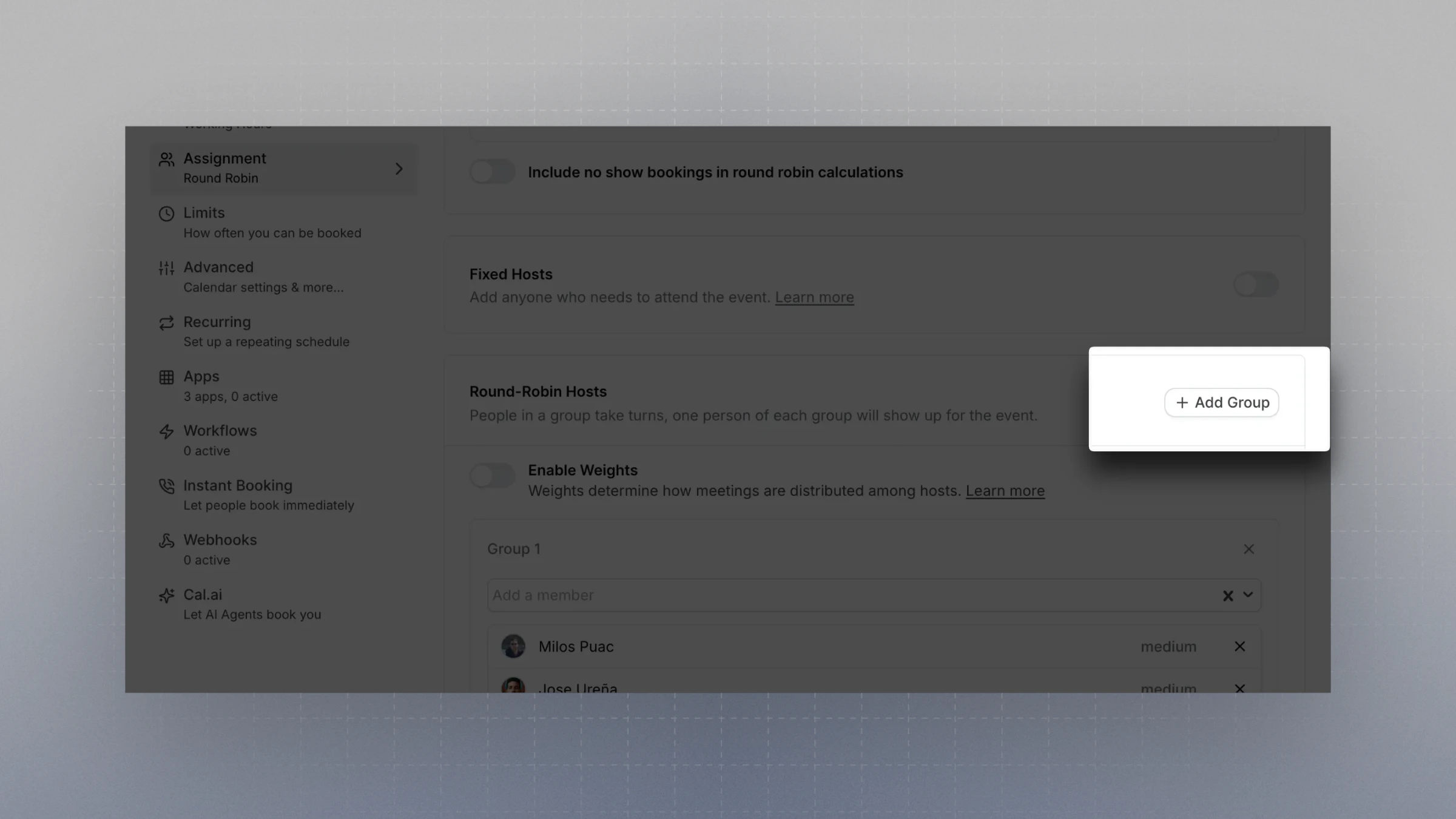The width and height of the screenshot is (1456, 819).
Task: Toggle include no show bookings switch
Action: click(492, 172)
